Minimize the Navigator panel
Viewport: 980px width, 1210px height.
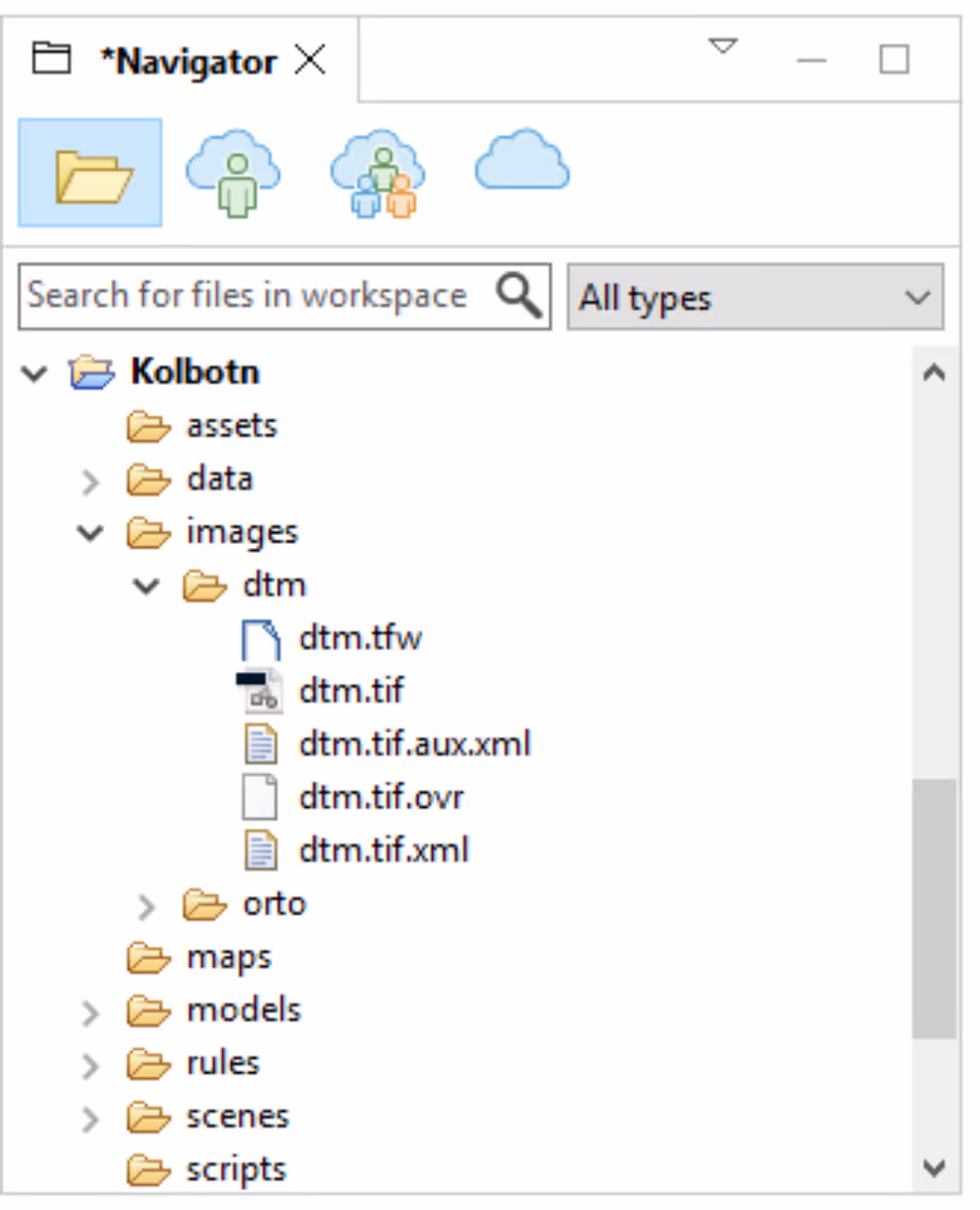(x=812, y=60)
